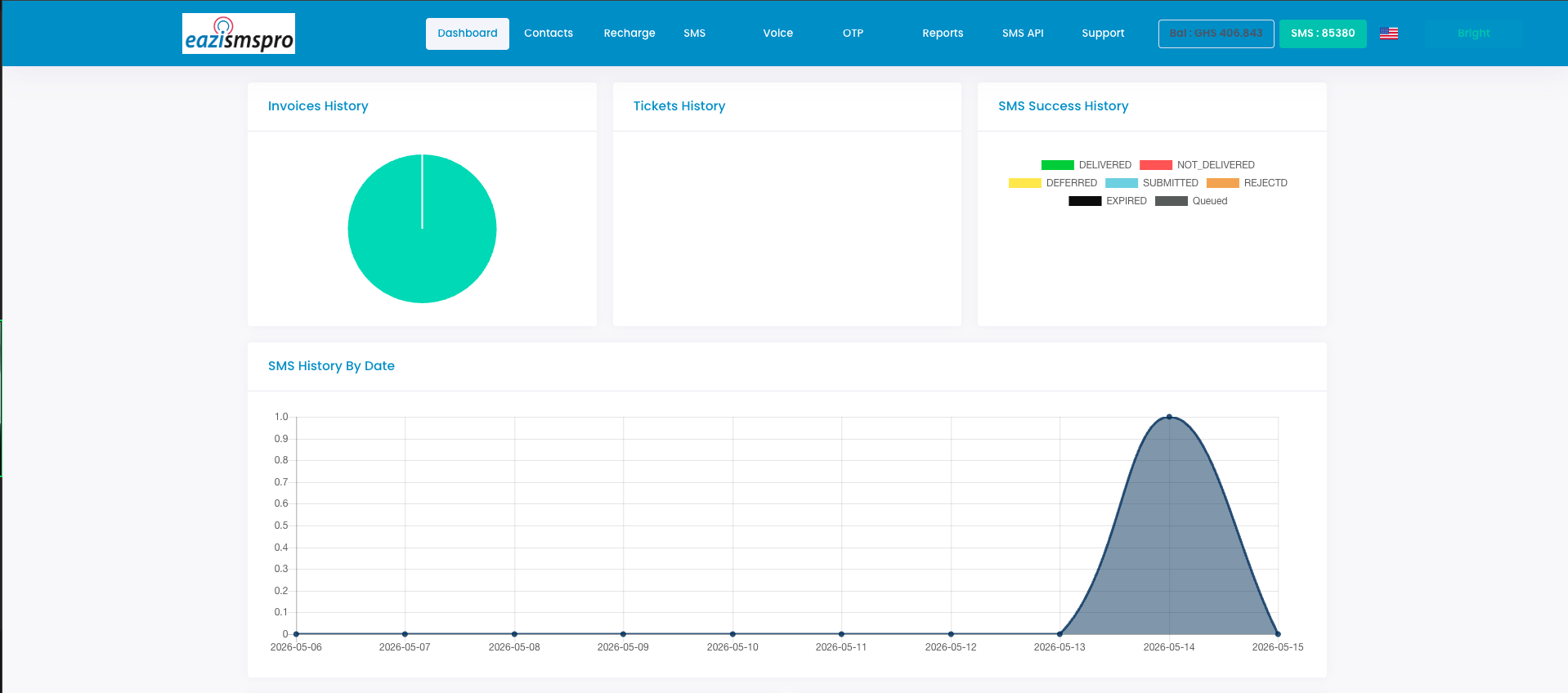This screenshot has width=1568, height=693.
Task: Toggle Queued legend swatch
Action: 1172,201
